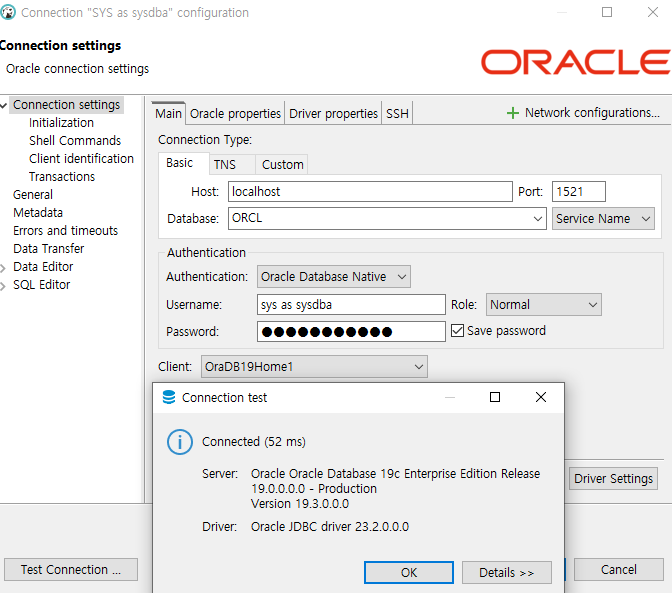The width and height of the screenshot is (672, 593).
Task: Select Data Editor in the tree
Action: pos(43,267)
